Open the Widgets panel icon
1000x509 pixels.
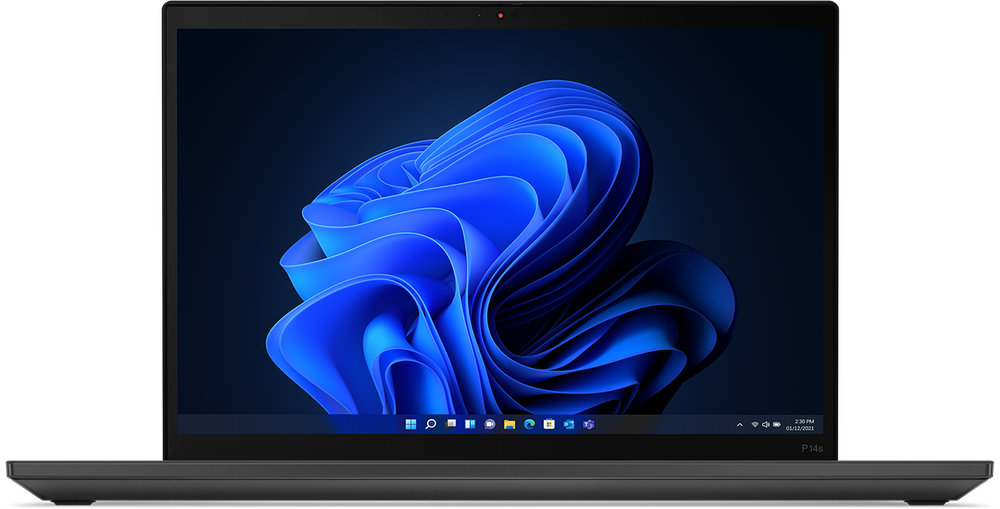point(470,424)
